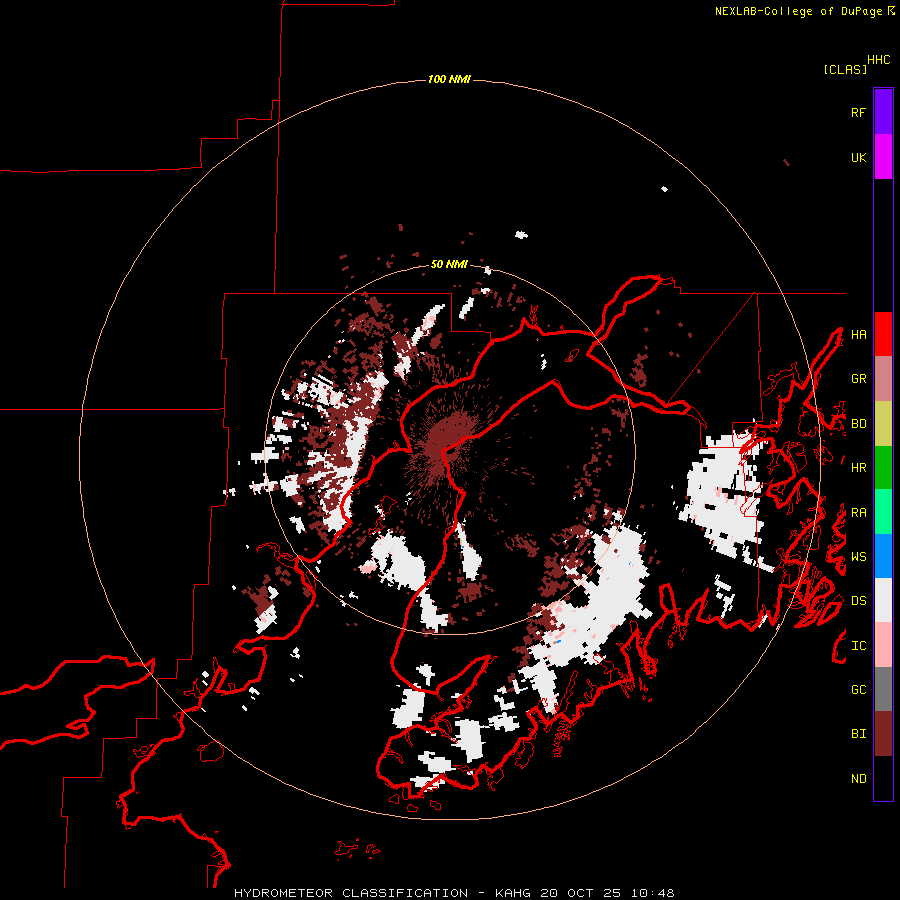Select the IC pink legend swatch
This screenshot has height=900, width=900.
tap(883, 645)
